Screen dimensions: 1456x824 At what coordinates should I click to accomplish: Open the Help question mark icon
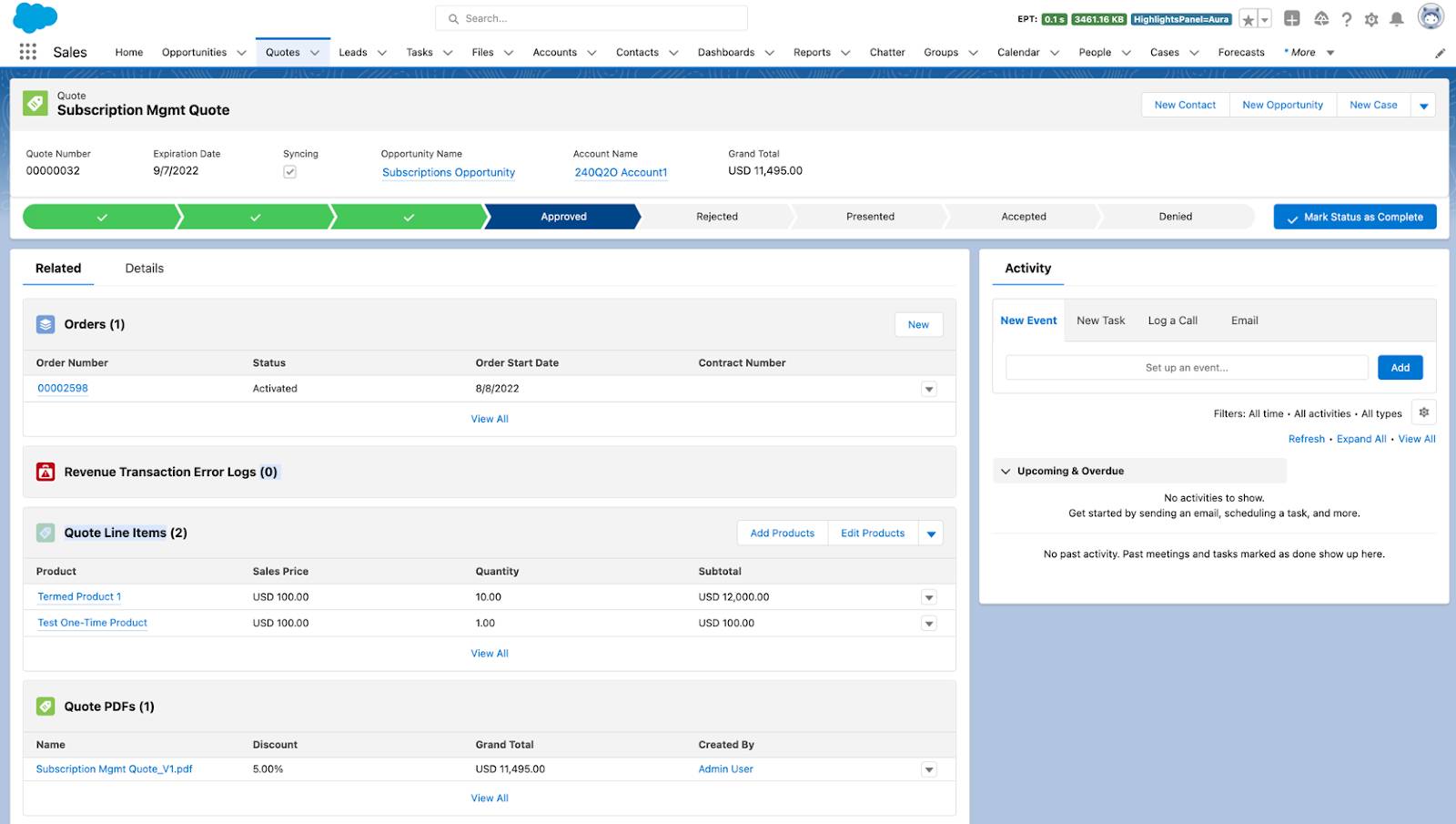[1347, 19]
